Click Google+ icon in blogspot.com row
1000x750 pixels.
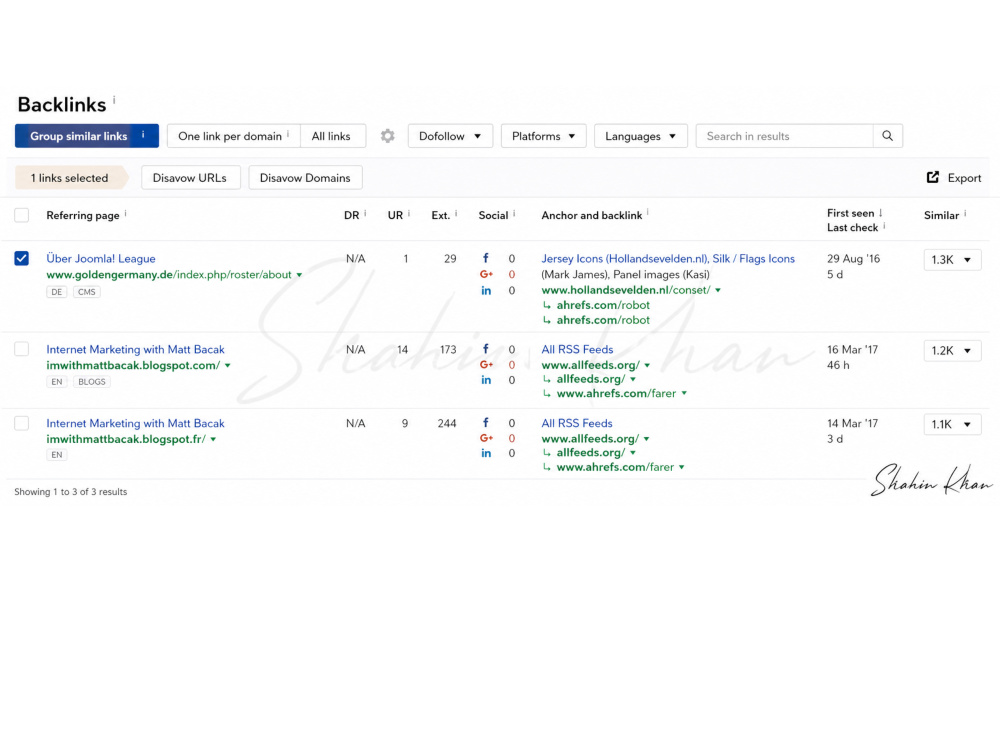[486, 365]
